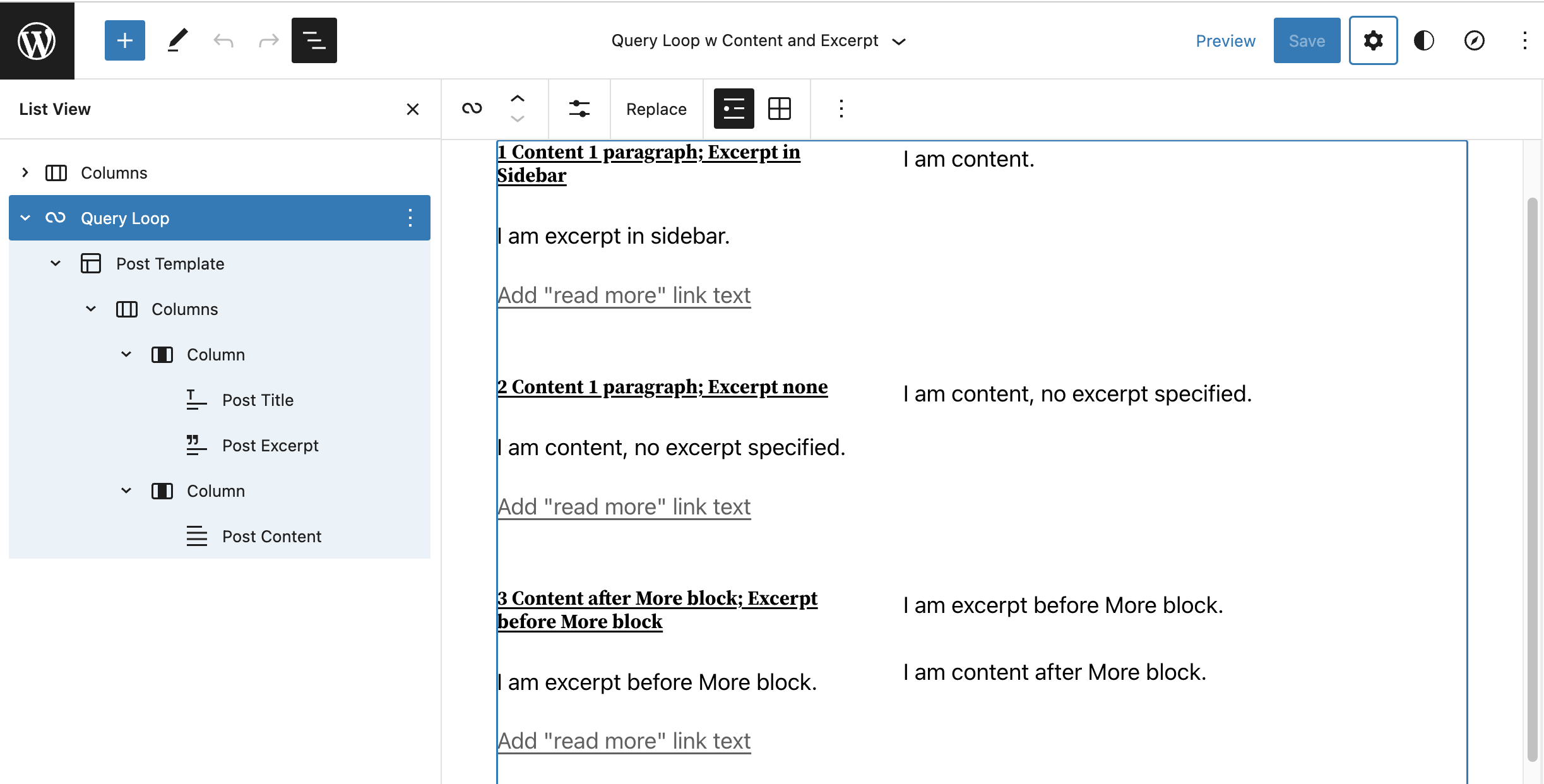The height and width of the screenshot is (784, 1544).
Task: Redo the last change
Action: (x=268, y=40)
